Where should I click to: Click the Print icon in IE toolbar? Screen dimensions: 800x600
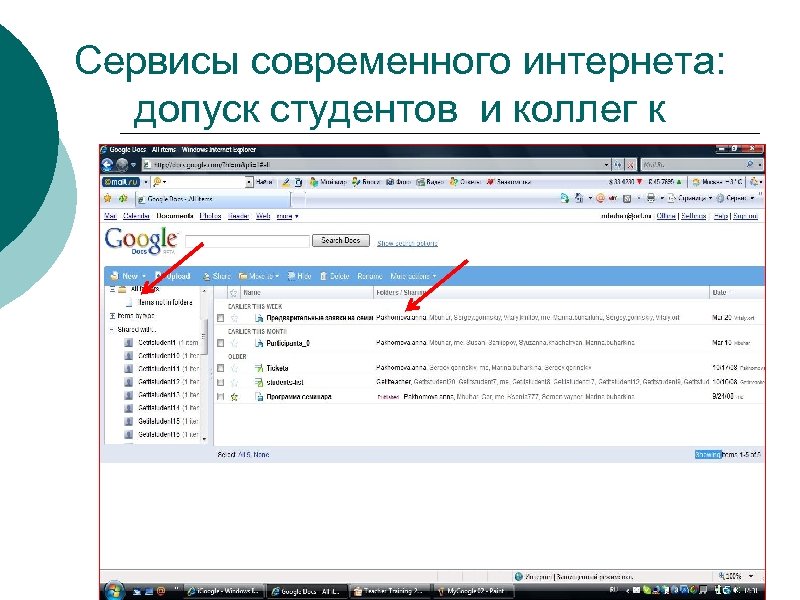(651, 198)
